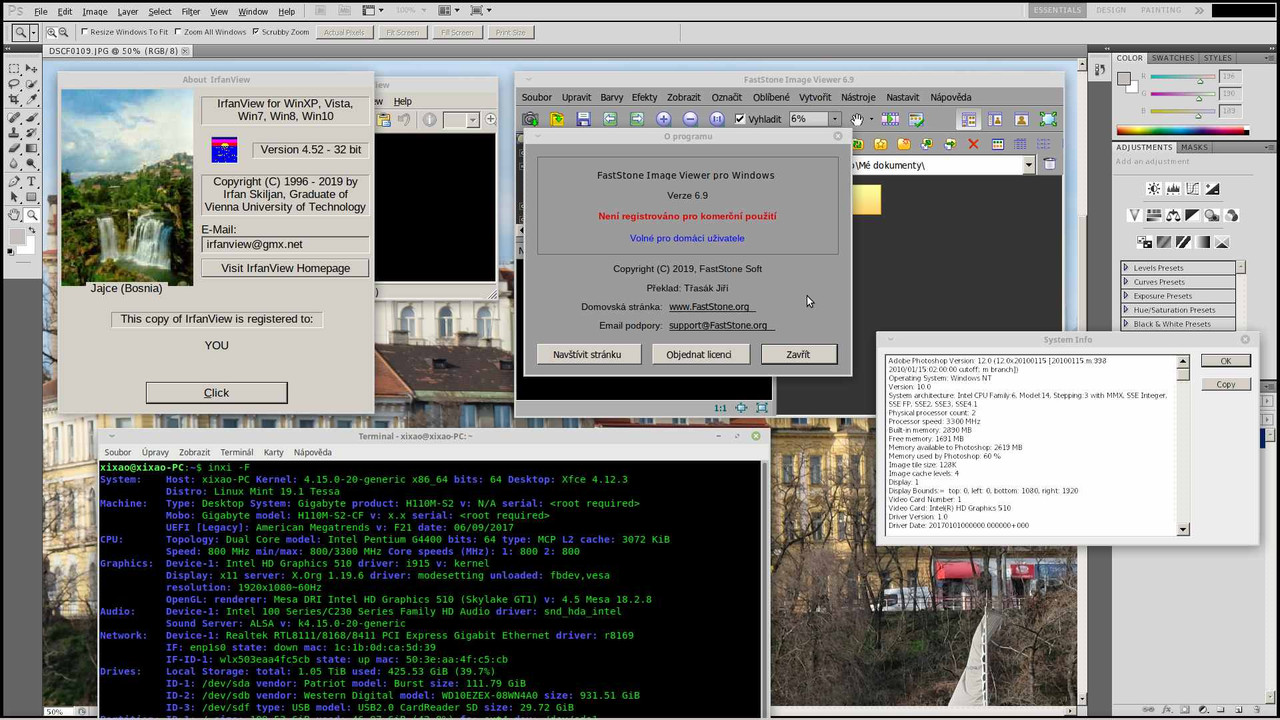Click the foreground color swatch in Color panel

click(1123, 78)
